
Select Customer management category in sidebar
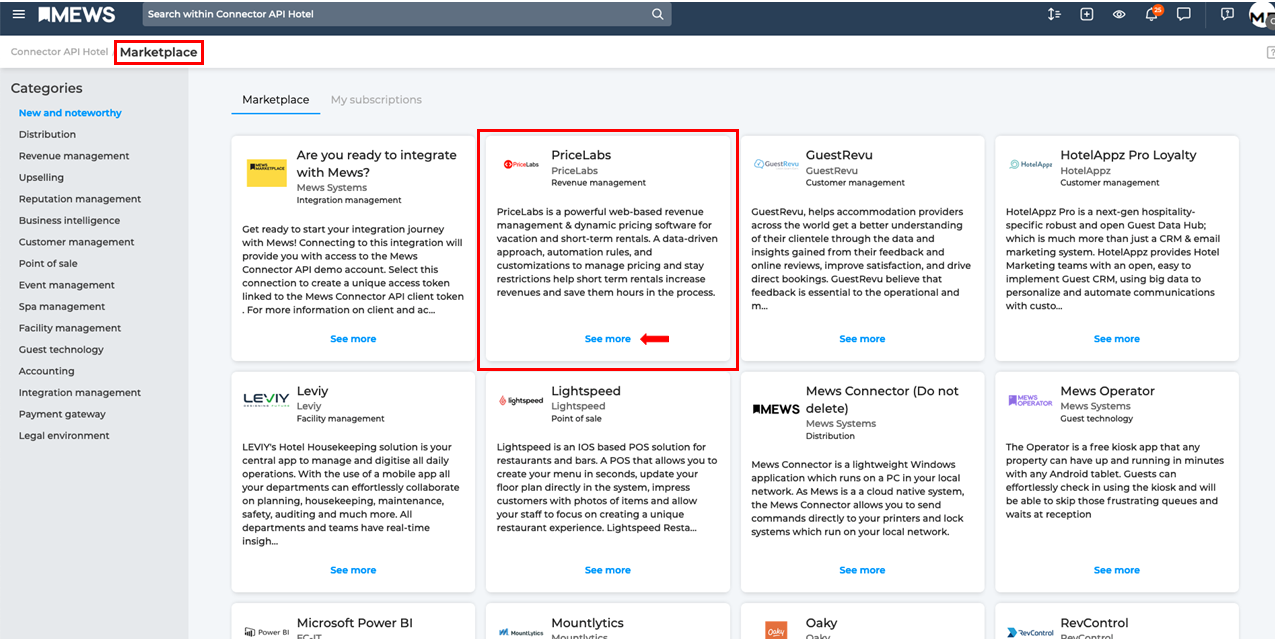(76, 242)
